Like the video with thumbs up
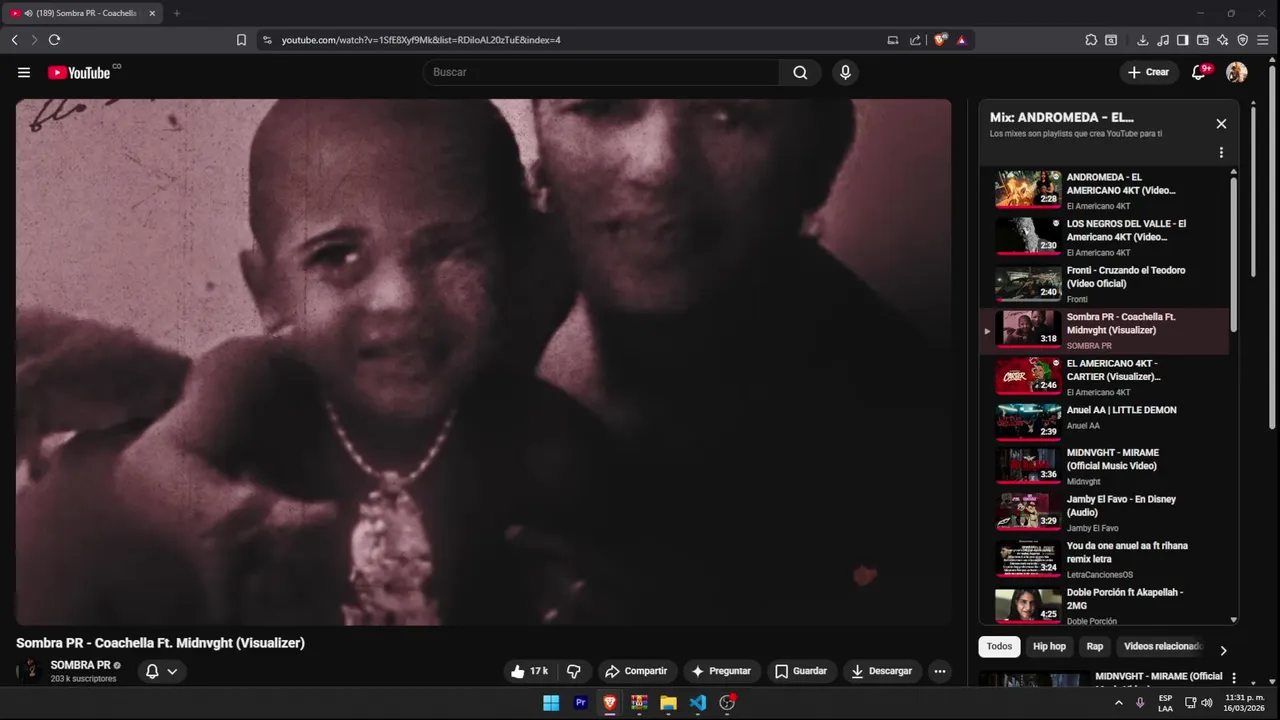The width and height of the screenshot is (1280, 720). click(x=529, y=671)
